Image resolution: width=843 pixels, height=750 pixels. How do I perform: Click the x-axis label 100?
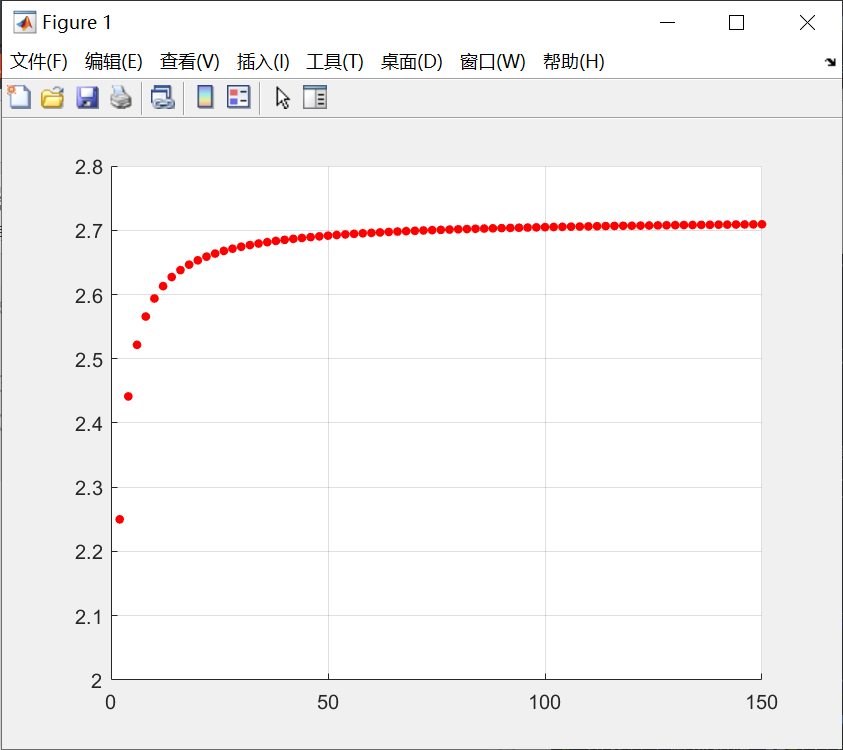545,702
